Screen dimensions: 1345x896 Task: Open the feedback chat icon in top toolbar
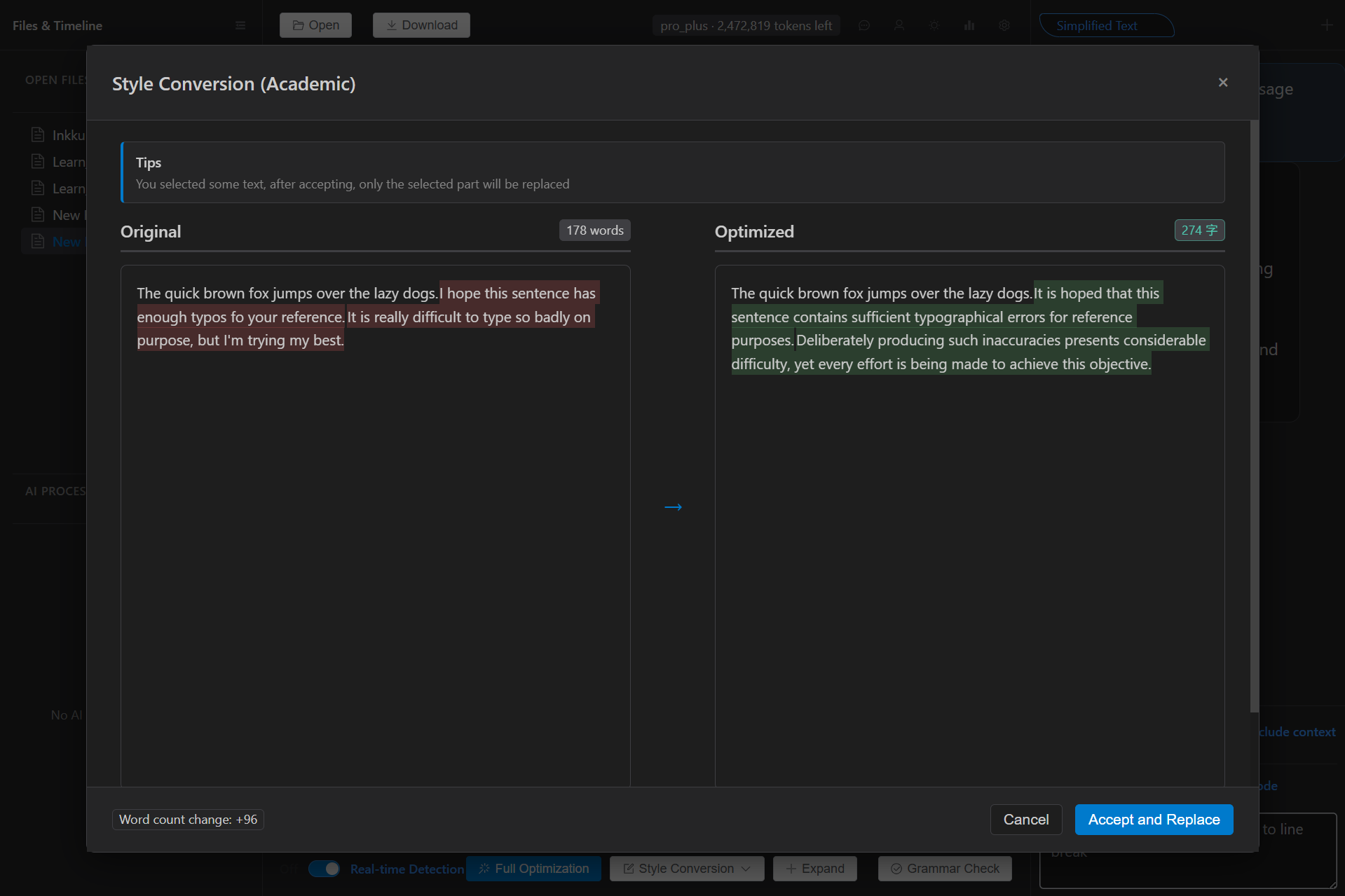863,25
